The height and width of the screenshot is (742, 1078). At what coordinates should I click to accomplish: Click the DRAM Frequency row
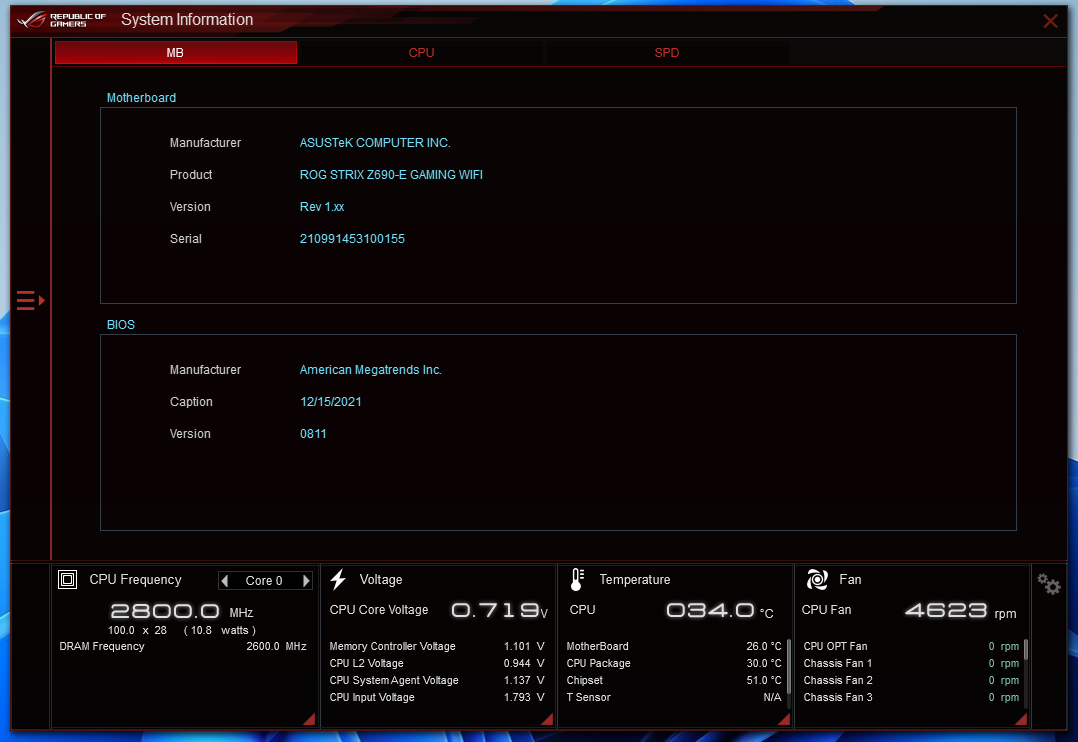point(183,646)
